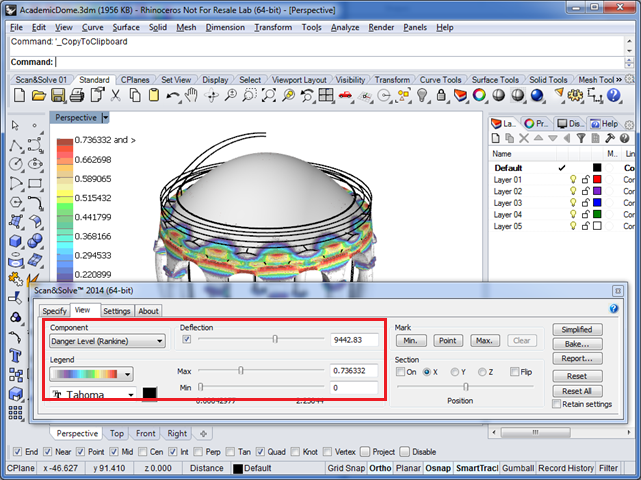Switch to the Settings tab in Scan&Solve
This screenshot has height=480, width=641.
click(117, 311)
